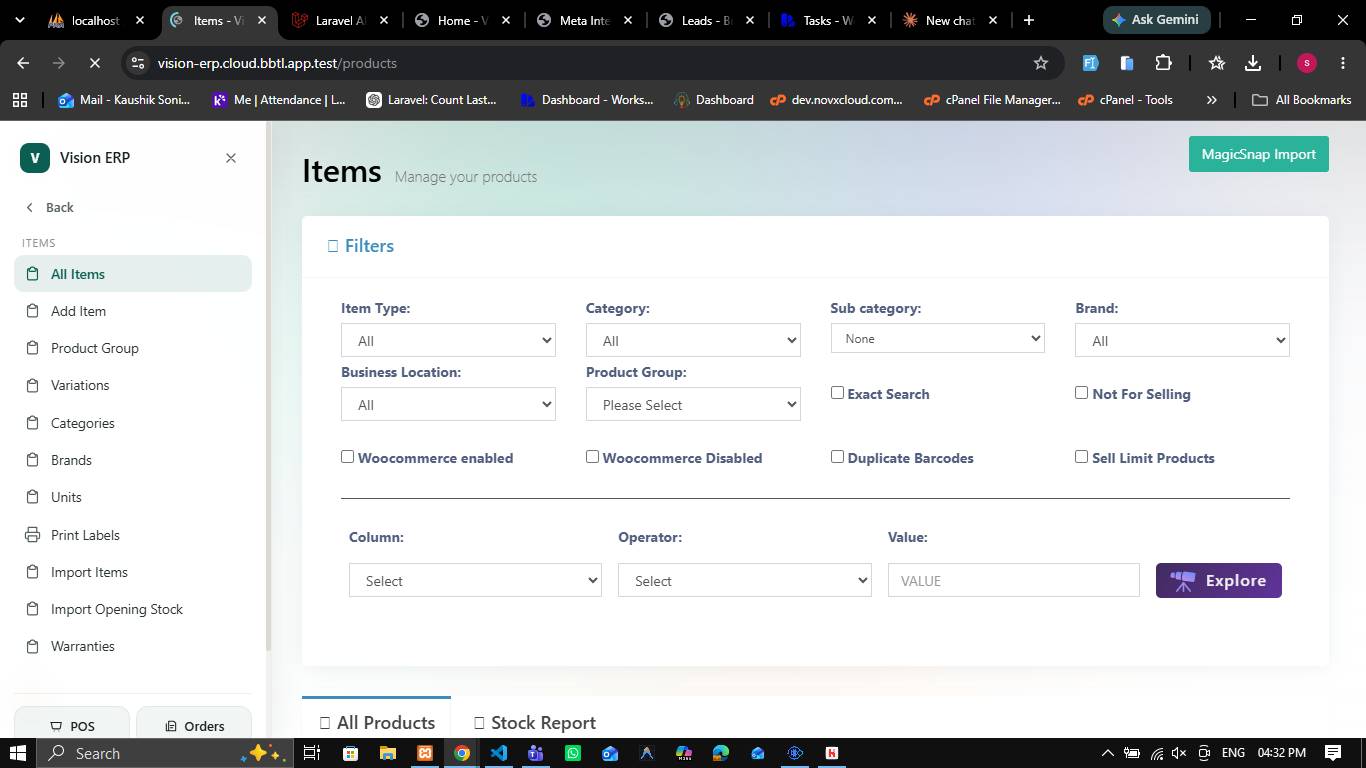Click into the VALUE input field
The height and width of the screenshot is (768, 1366).
click(1013, 581)
